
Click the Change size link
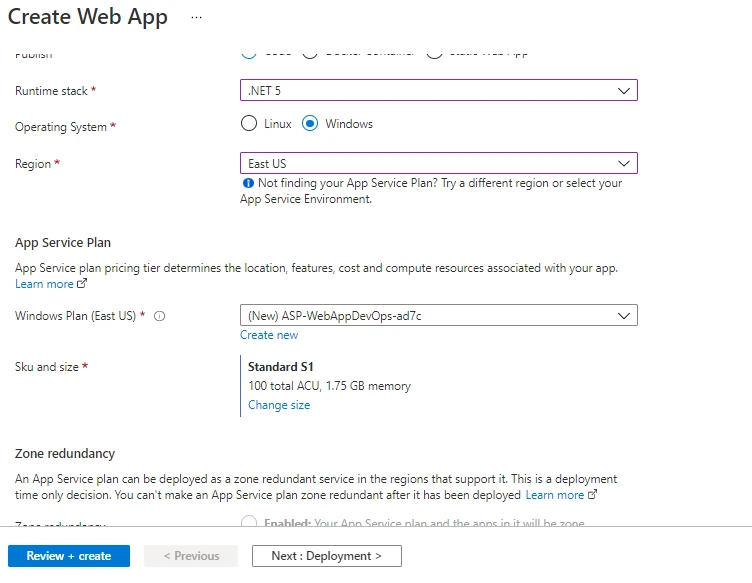279,405
